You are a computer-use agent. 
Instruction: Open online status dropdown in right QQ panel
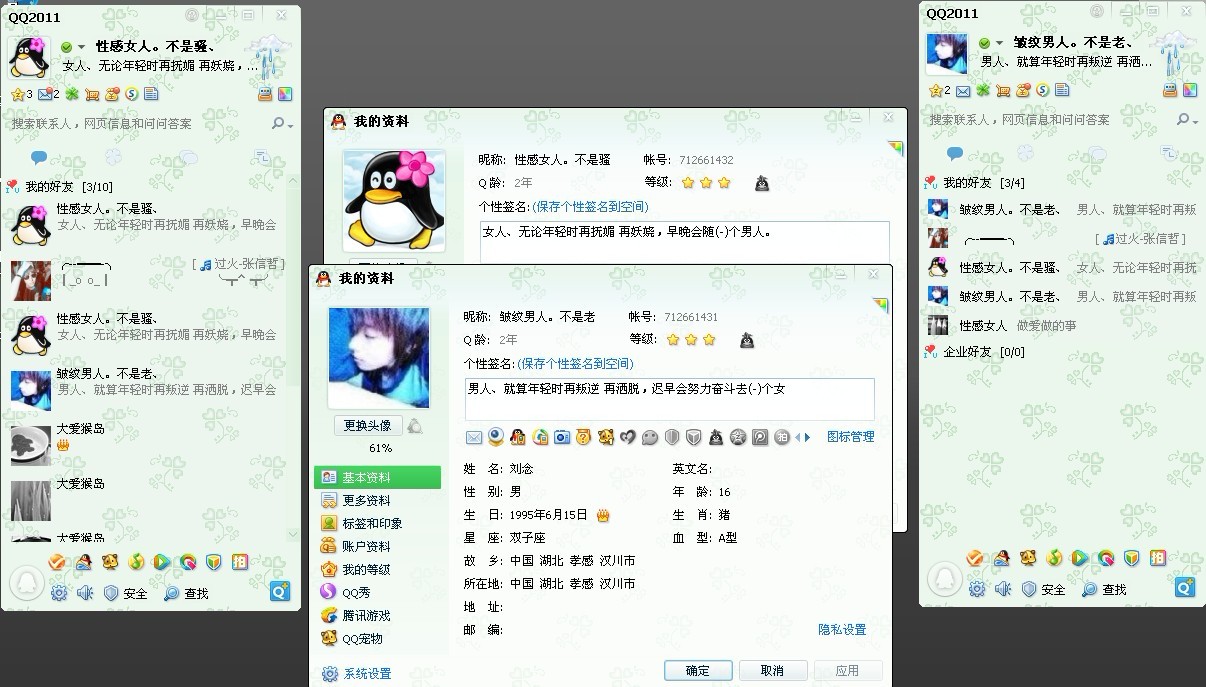[x=991, y=43]
